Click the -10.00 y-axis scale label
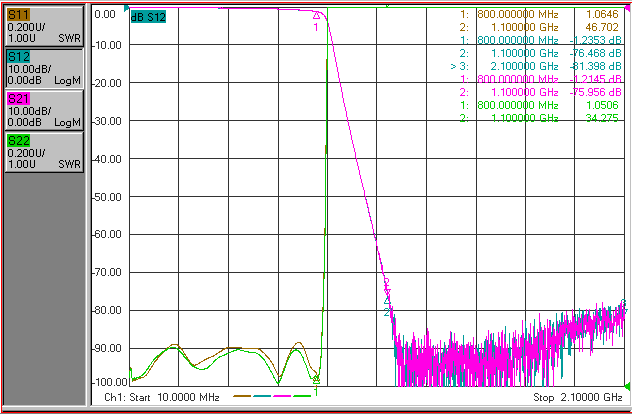 pyautogui.click(x=107, y=45)
